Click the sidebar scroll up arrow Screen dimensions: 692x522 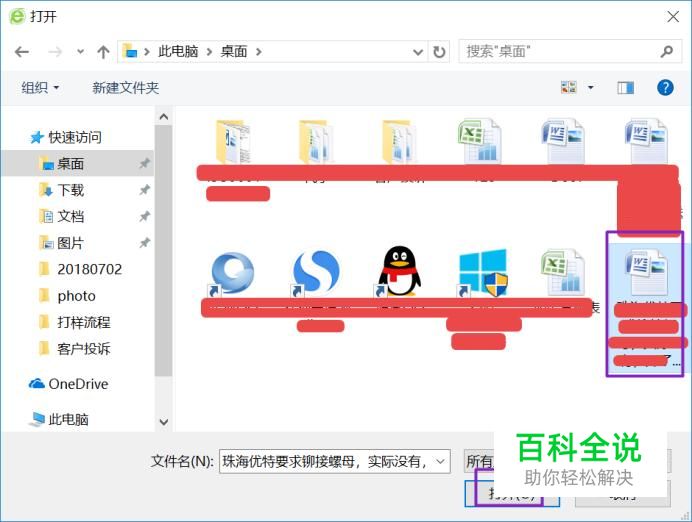(x=164, y=116)
